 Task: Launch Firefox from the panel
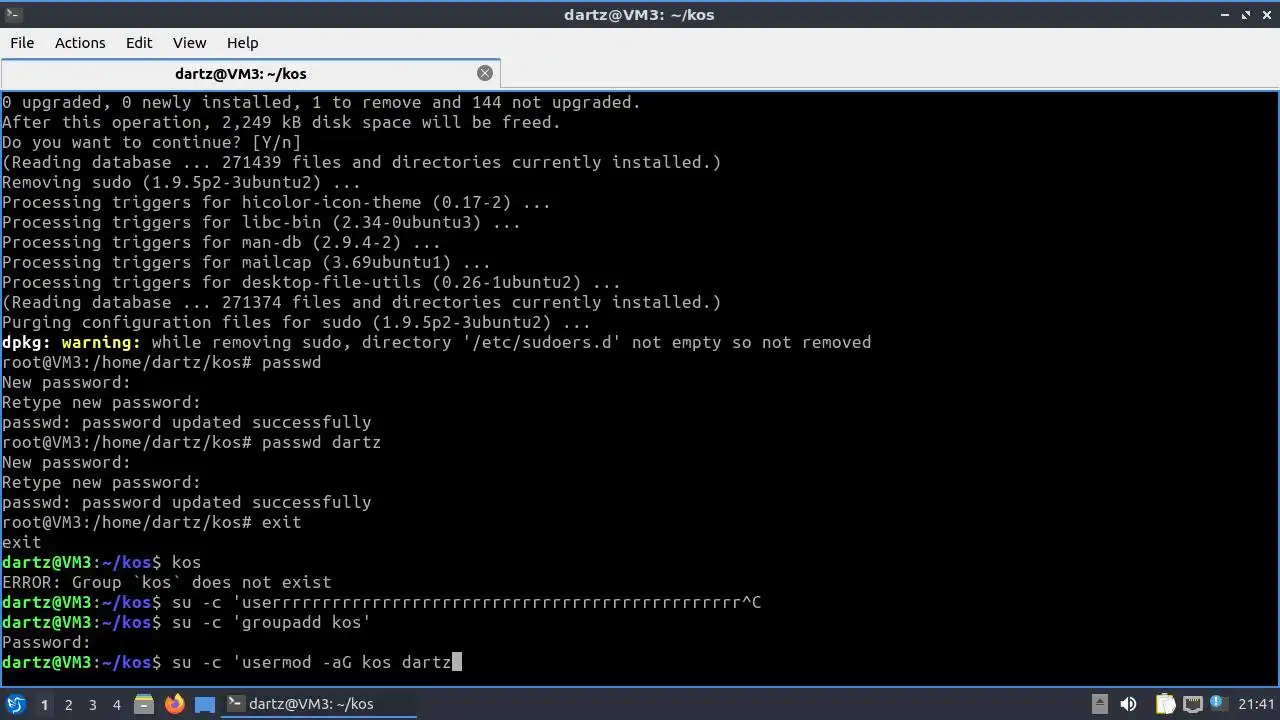[175, 704]
